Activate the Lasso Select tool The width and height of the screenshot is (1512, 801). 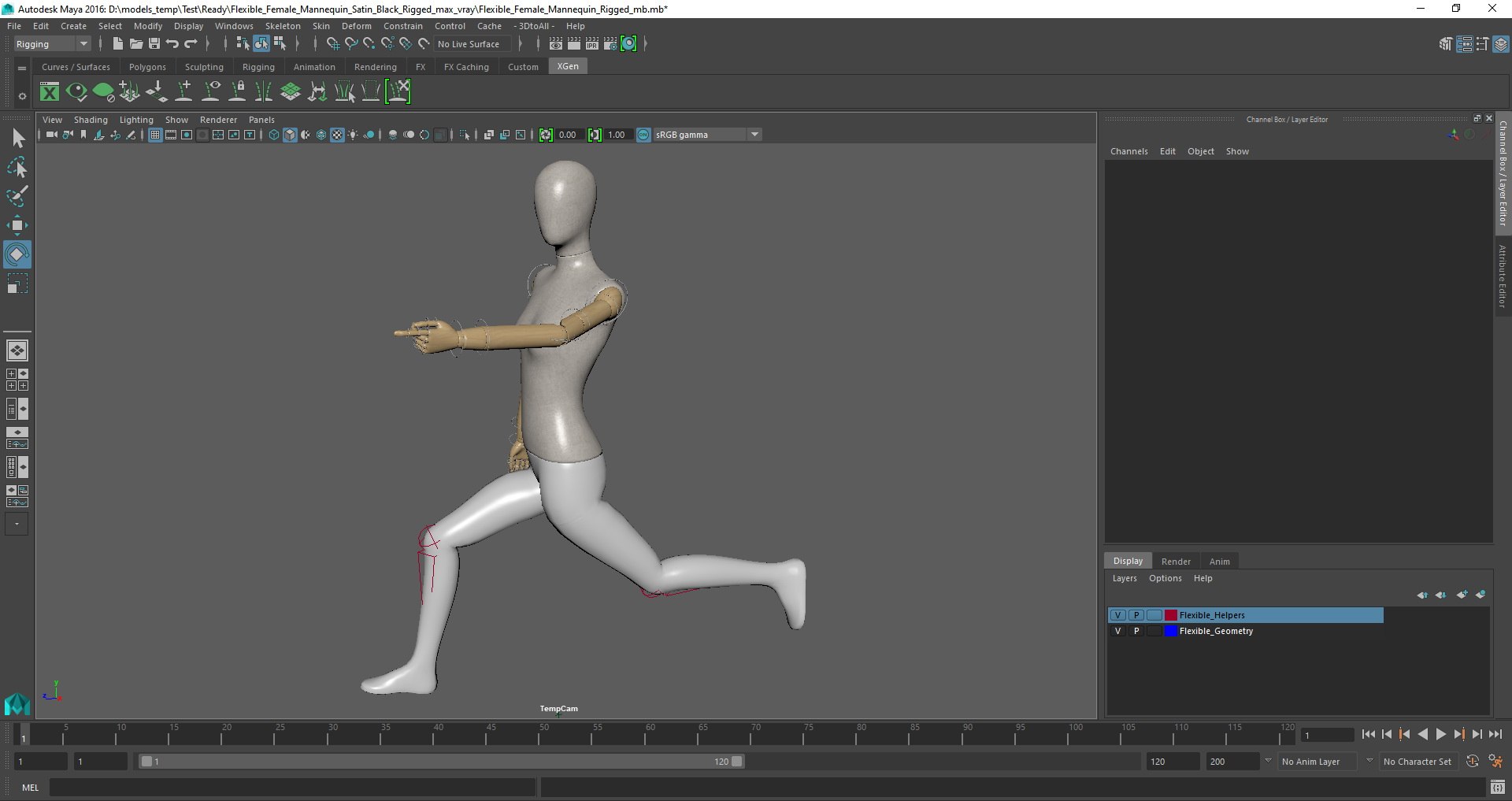tap(17, 167)
